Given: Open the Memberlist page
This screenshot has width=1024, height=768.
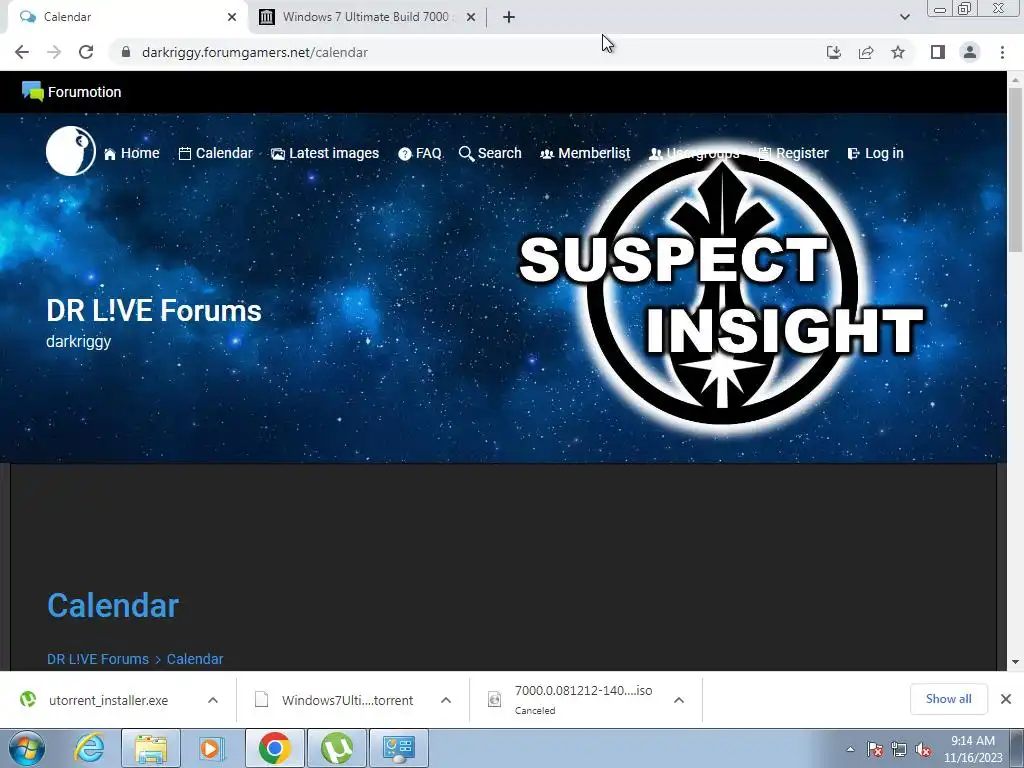Looking at the screenshot, I should (585, 153).
